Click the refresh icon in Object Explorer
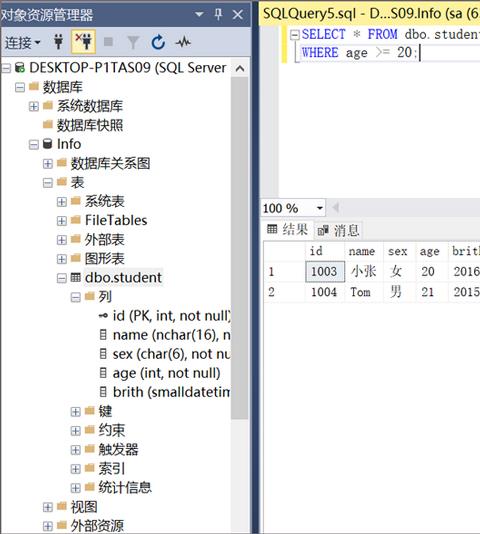 point(158,42)
